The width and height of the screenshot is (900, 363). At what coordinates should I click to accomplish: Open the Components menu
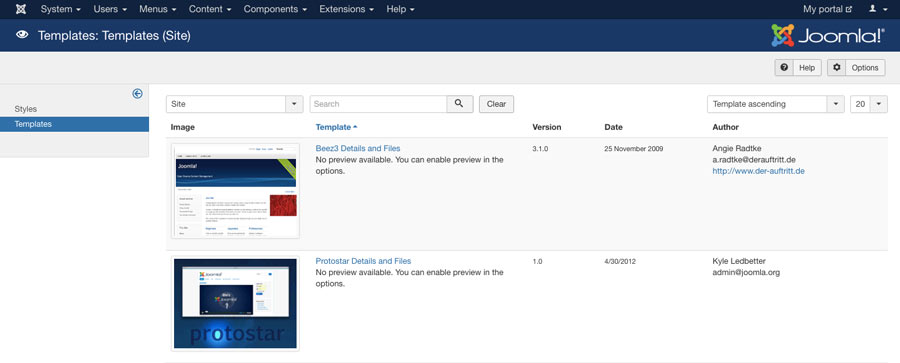pyautogui.click(x=276, y=9)
